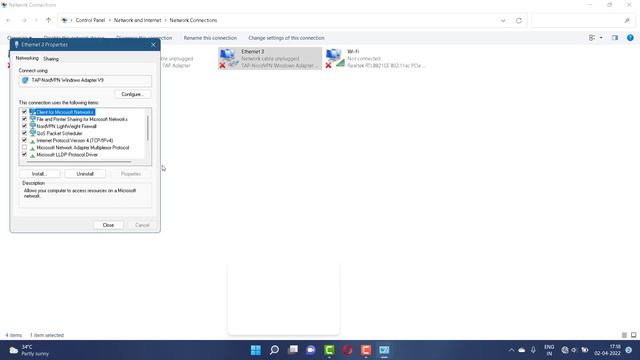
Task: Open Control Panel taskbar icon
Action: (x=384, y=350)
